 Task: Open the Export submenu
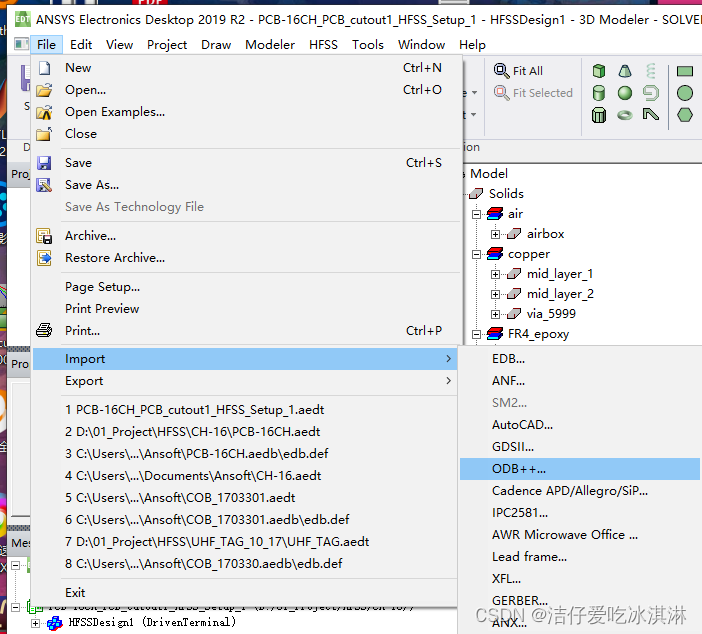245,381
